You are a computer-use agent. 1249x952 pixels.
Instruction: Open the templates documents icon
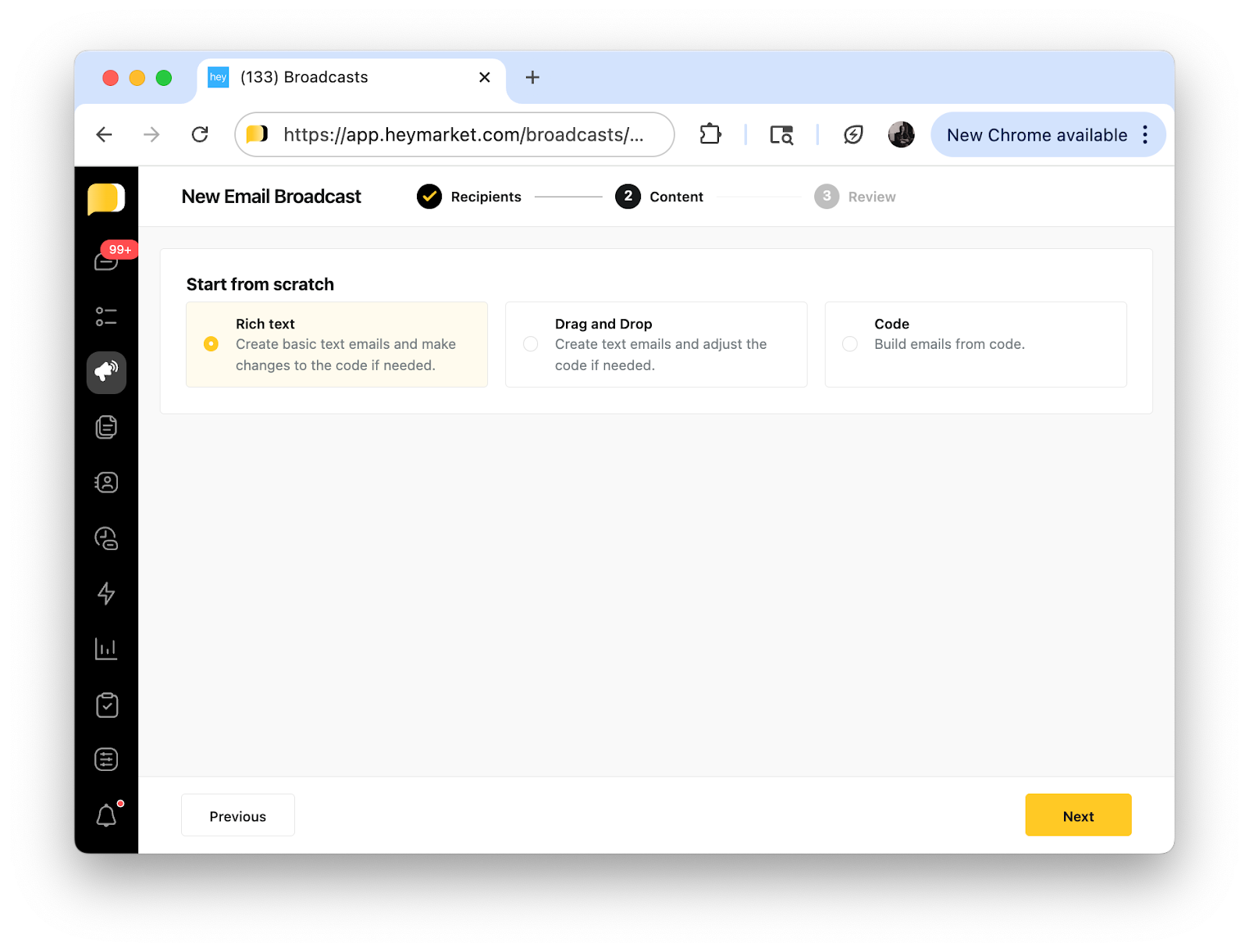107,428
